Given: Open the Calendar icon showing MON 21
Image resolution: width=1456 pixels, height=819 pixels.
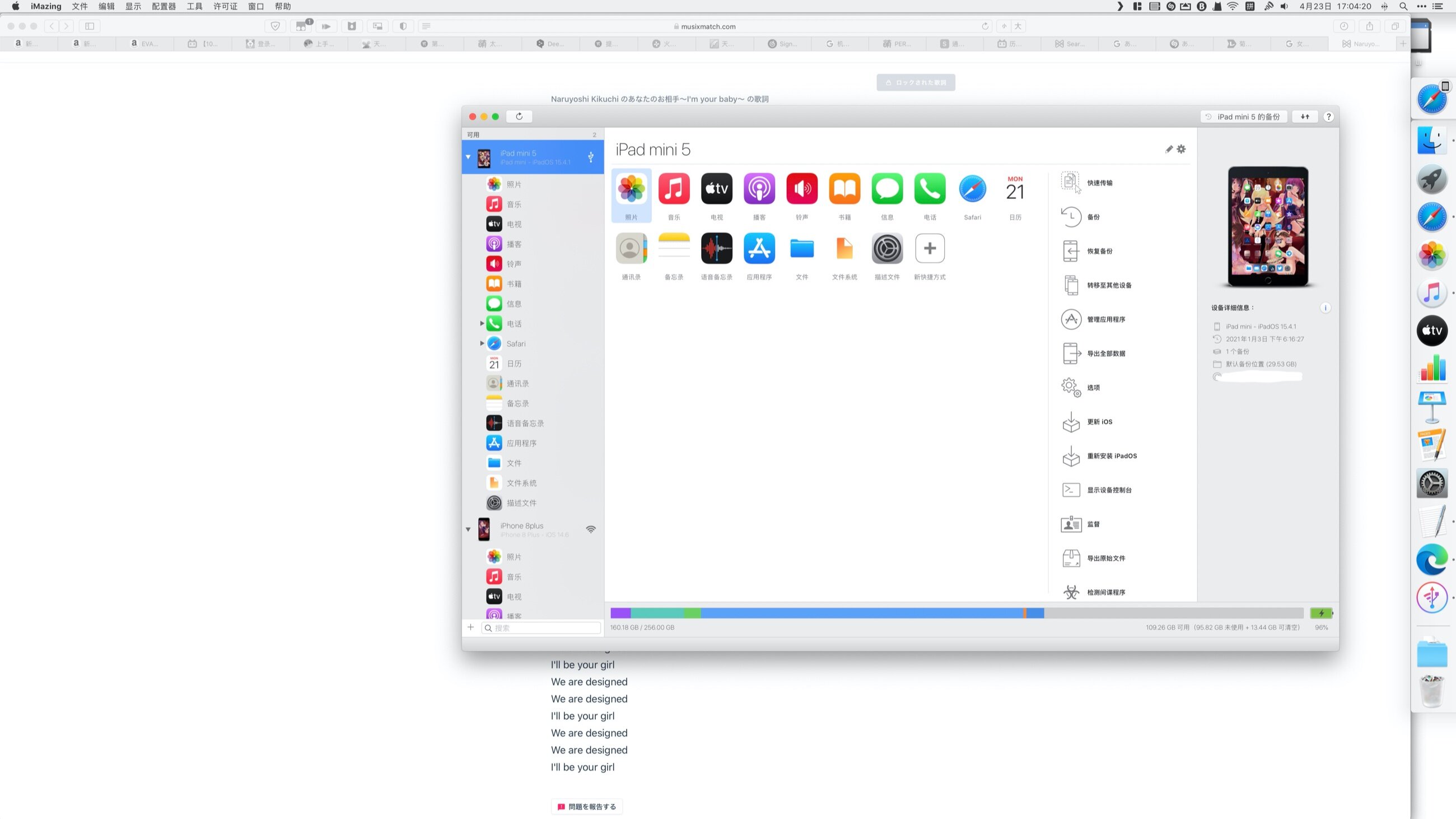Looking at the screenshot, I should [1015, 189].
